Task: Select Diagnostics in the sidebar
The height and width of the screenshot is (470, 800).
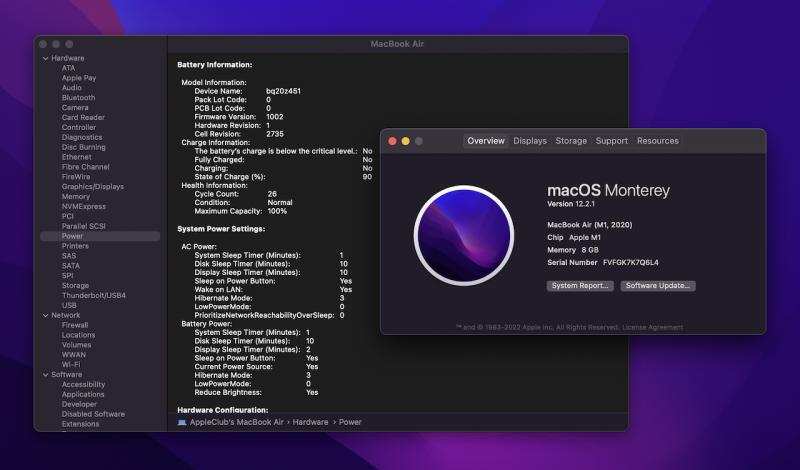Action: (82, 137)
